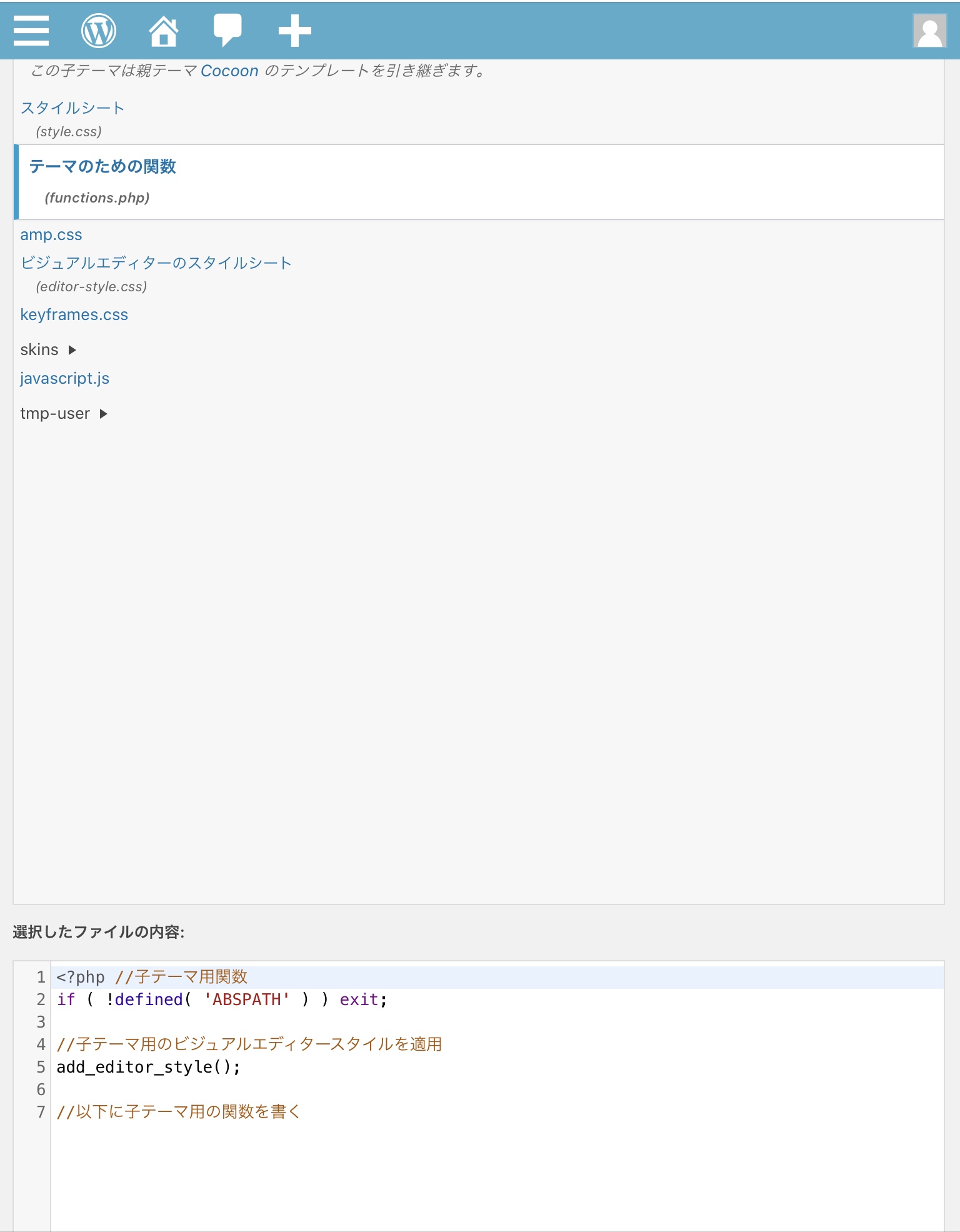
Task: Open user profile avatar
Action: coord(929,31)
